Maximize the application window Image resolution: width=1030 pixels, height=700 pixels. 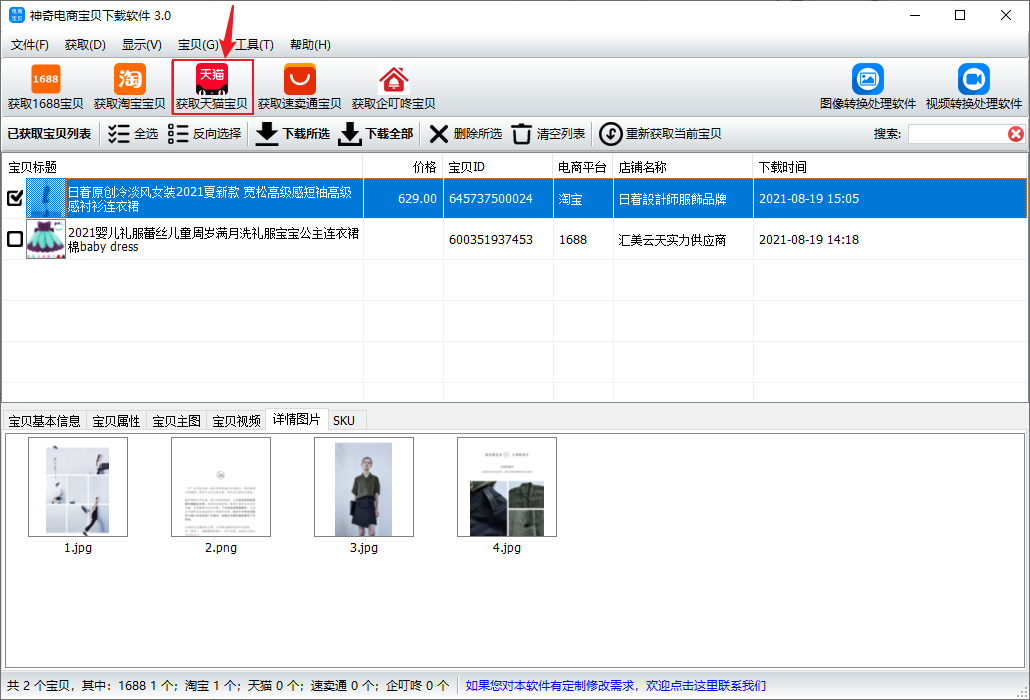[960, 15]
